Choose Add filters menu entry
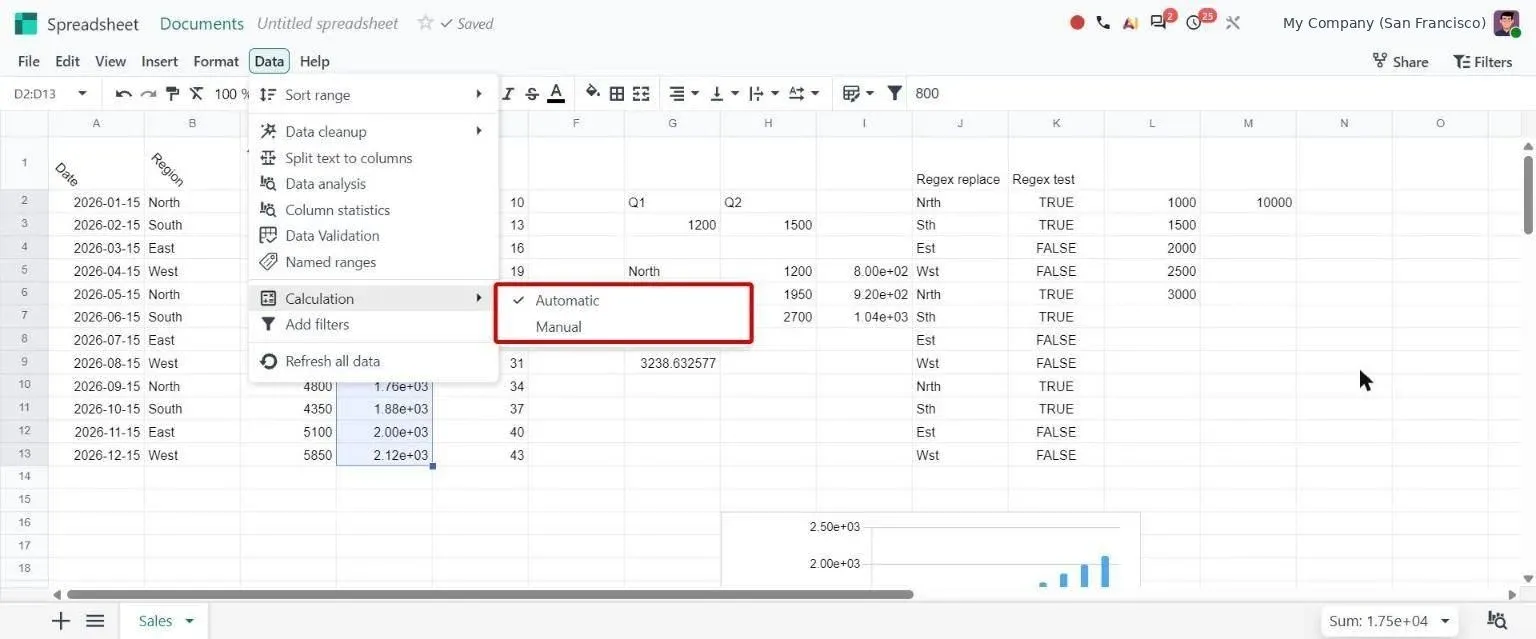 click(373, 324)
